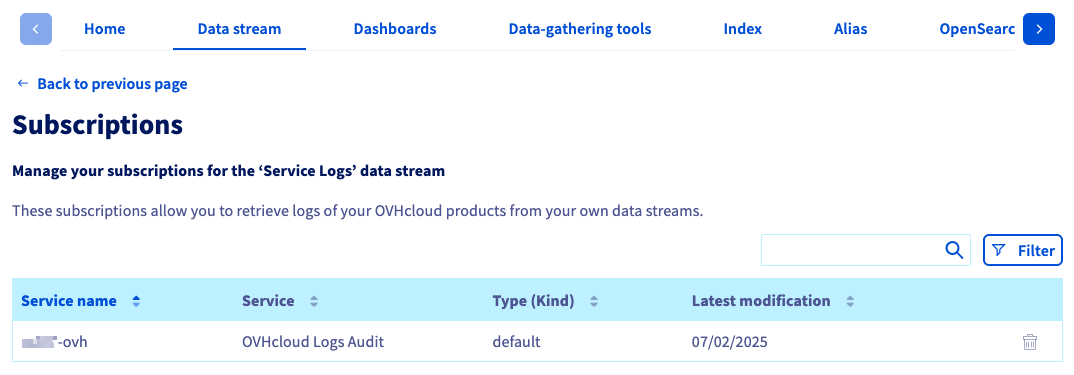This screenshot has height=375, width=1074.
Task: Select the service name ending in -ovh
Action: pos(55,341)
